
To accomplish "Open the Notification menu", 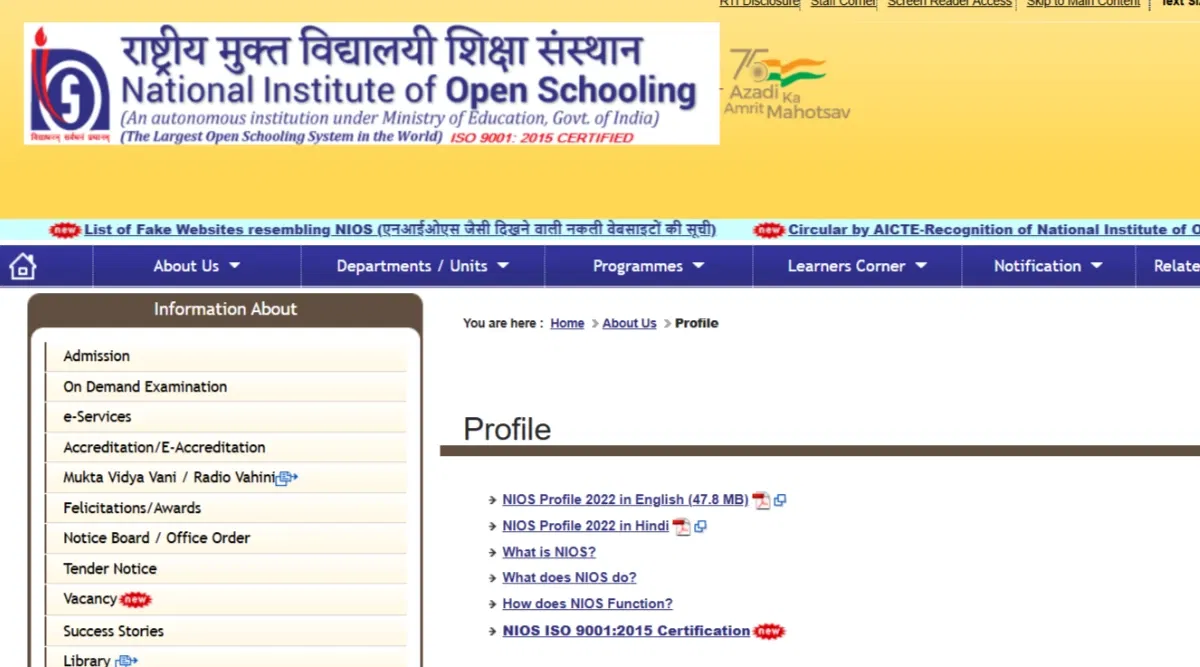I will pyautogui.click(x=1047, y=266).
